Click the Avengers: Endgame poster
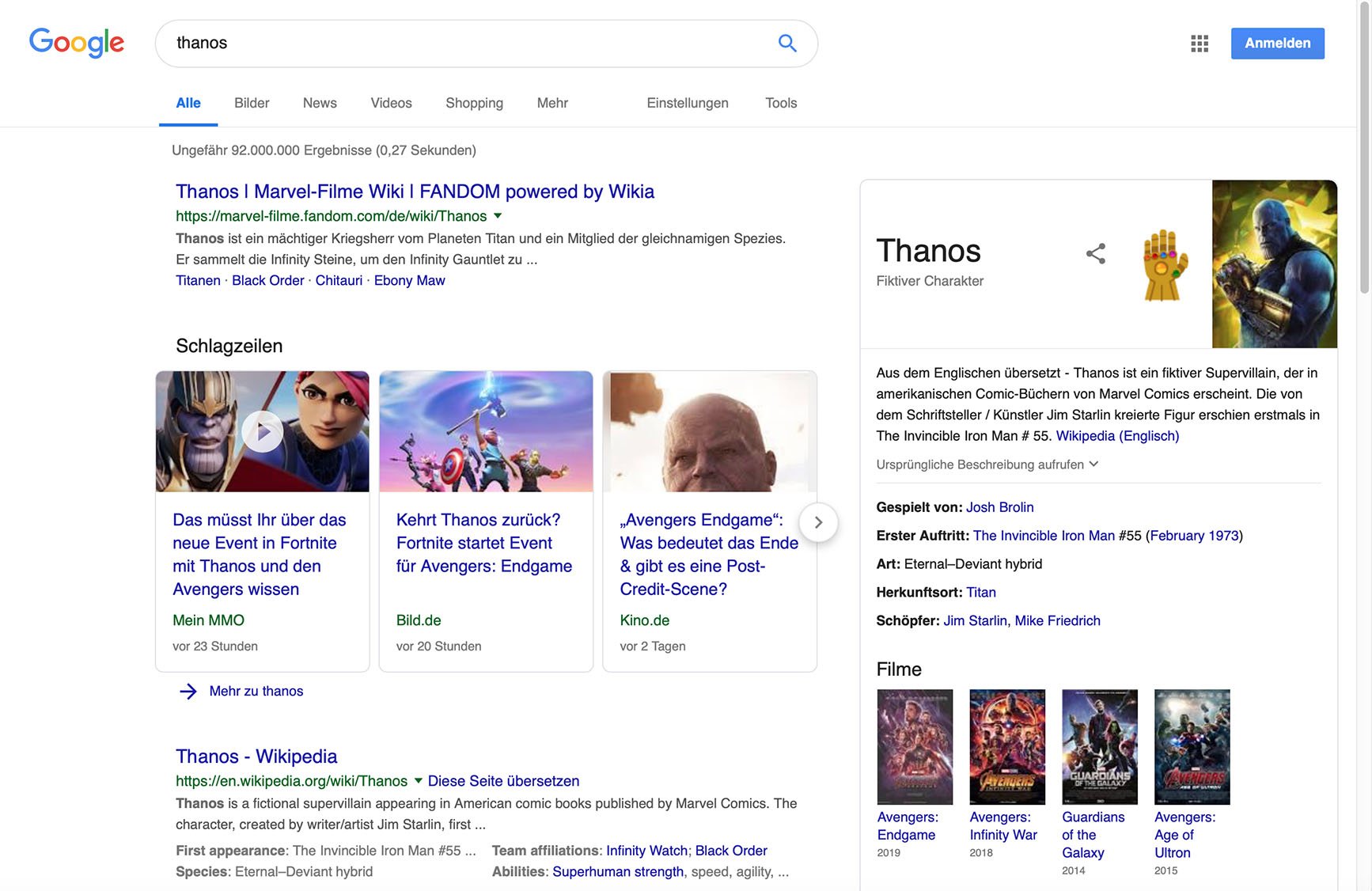The width and height of the screenshot is (1372, 891). (x=915, y=747)
